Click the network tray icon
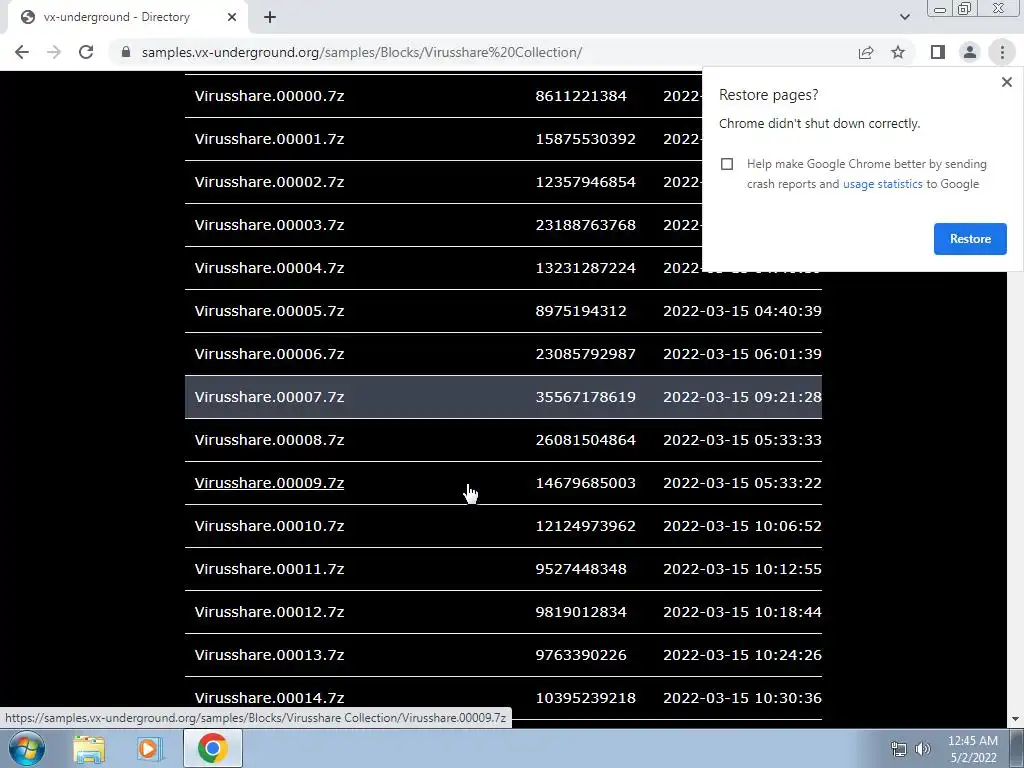Viewport: 1024px width, 768px height. pyautogui.click(x=899, y=749)
